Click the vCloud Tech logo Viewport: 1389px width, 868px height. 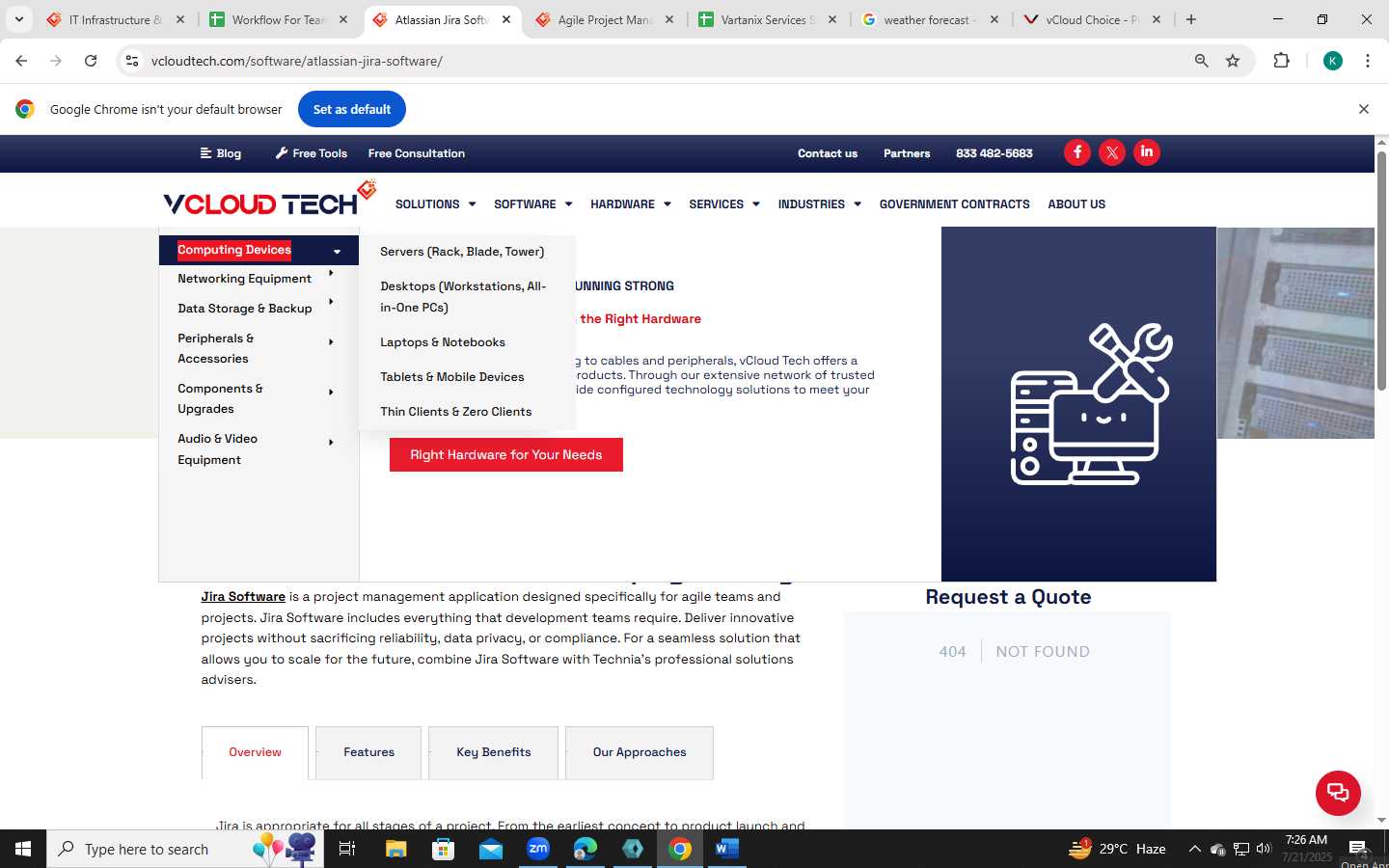[x=269, y=200]
